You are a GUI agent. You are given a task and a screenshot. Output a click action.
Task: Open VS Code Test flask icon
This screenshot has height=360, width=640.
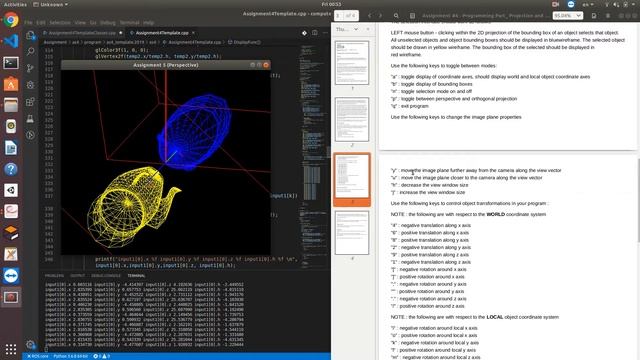[30, 118]
